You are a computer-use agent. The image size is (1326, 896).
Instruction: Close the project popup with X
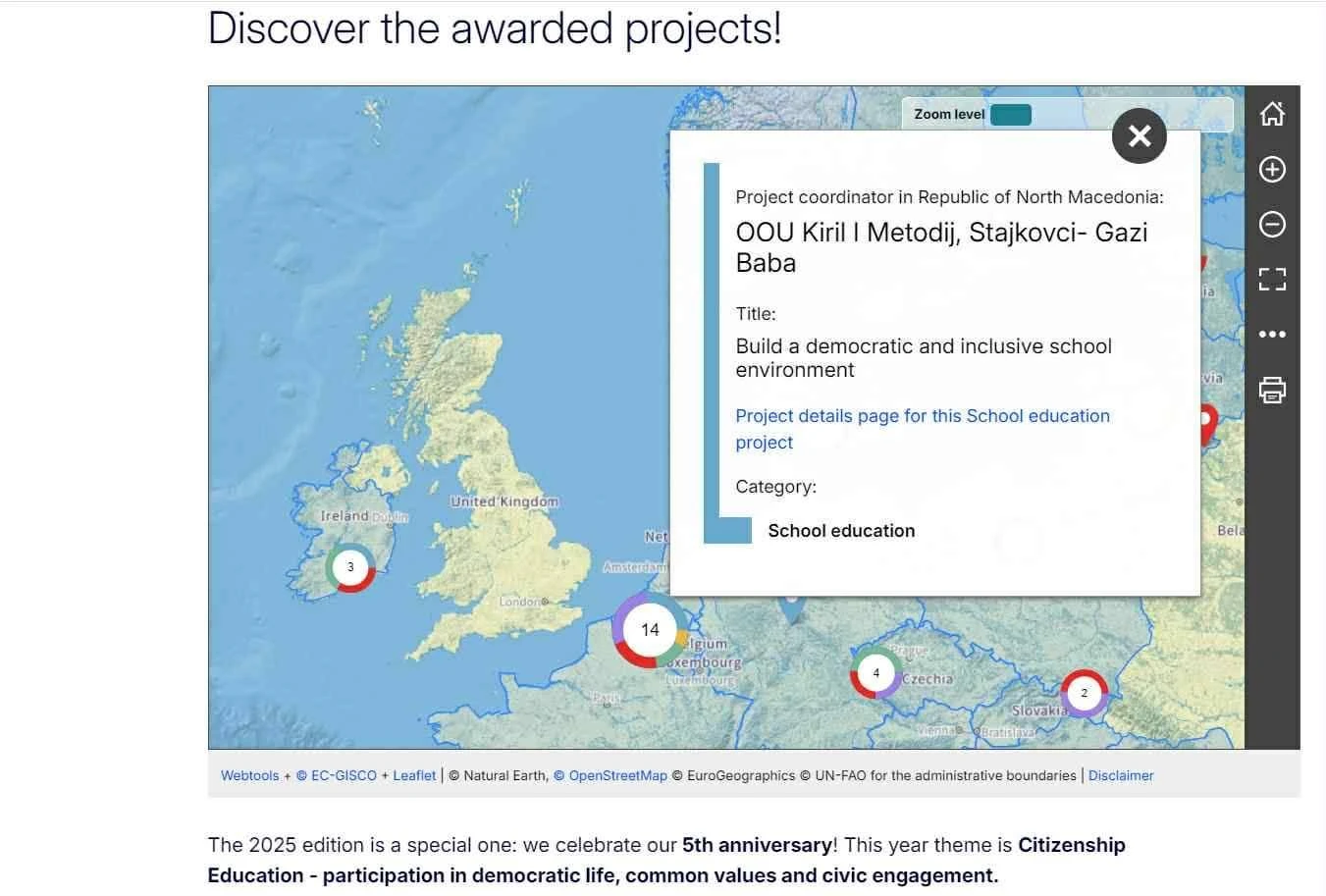click(x=1140, y=135)
